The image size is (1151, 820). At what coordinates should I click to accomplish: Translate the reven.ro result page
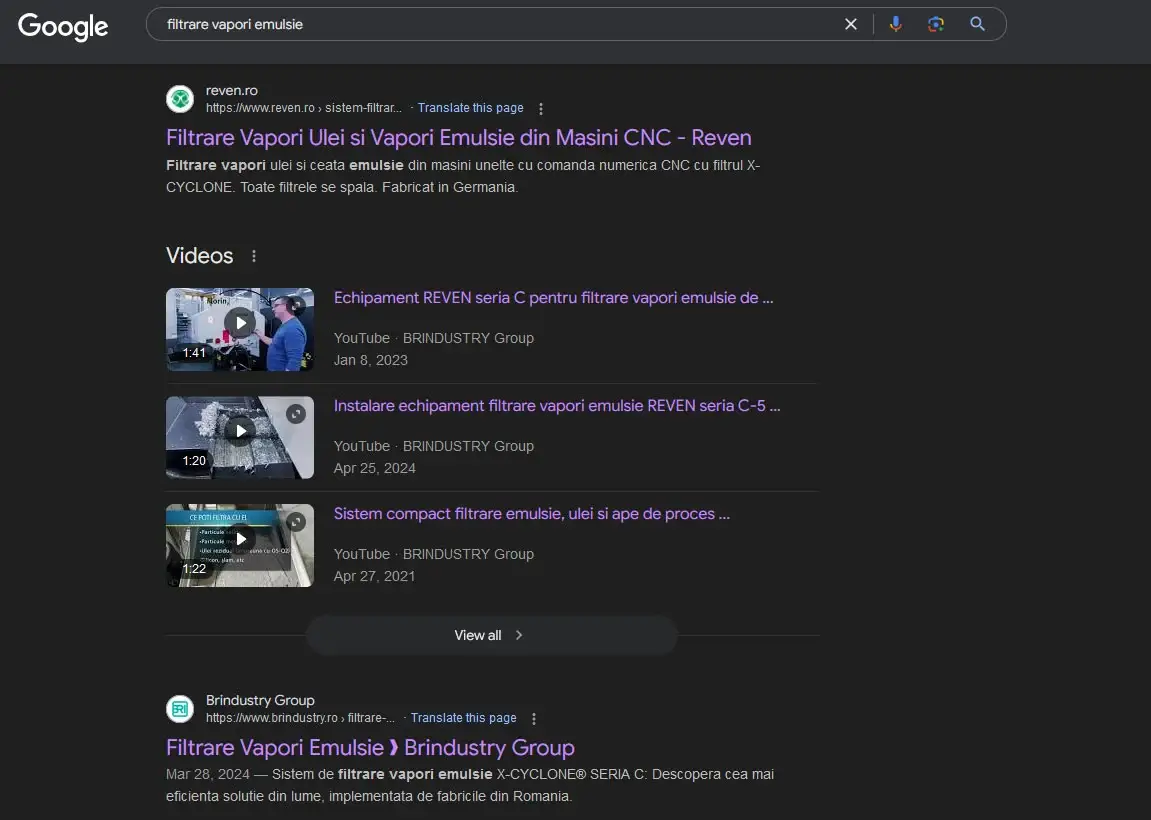coord(471,108)
